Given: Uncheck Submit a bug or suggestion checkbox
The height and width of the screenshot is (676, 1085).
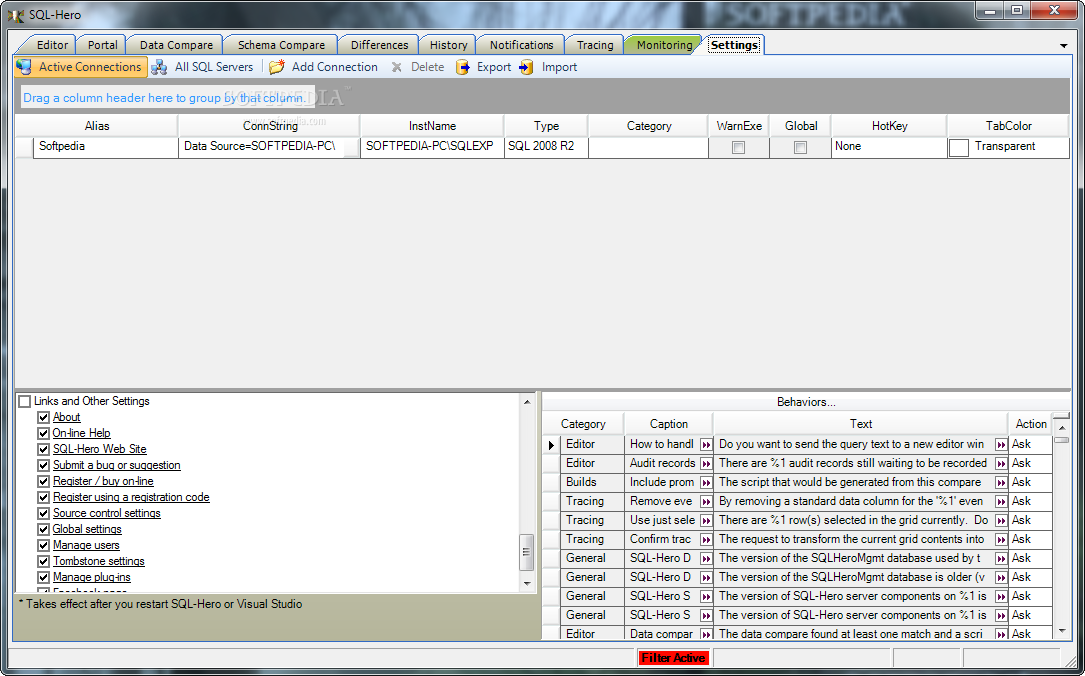Looking at the screenshot, I should point(44,465).
